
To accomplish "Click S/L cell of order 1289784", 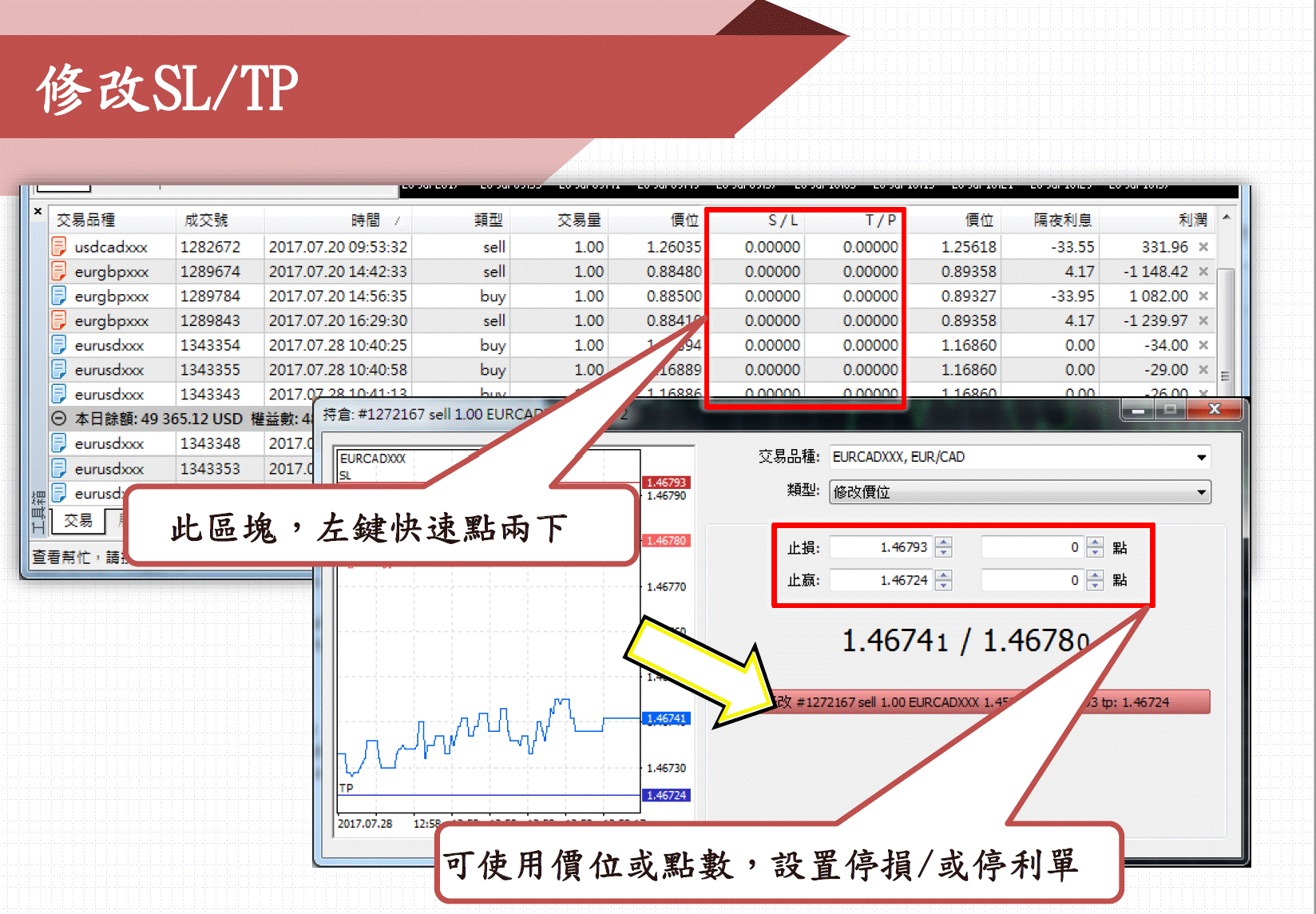I will (x=756, y=296).
